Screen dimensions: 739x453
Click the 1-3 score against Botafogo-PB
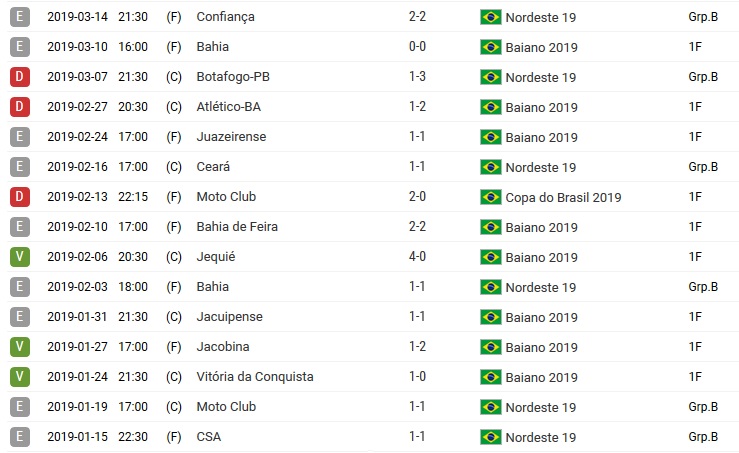418,77
